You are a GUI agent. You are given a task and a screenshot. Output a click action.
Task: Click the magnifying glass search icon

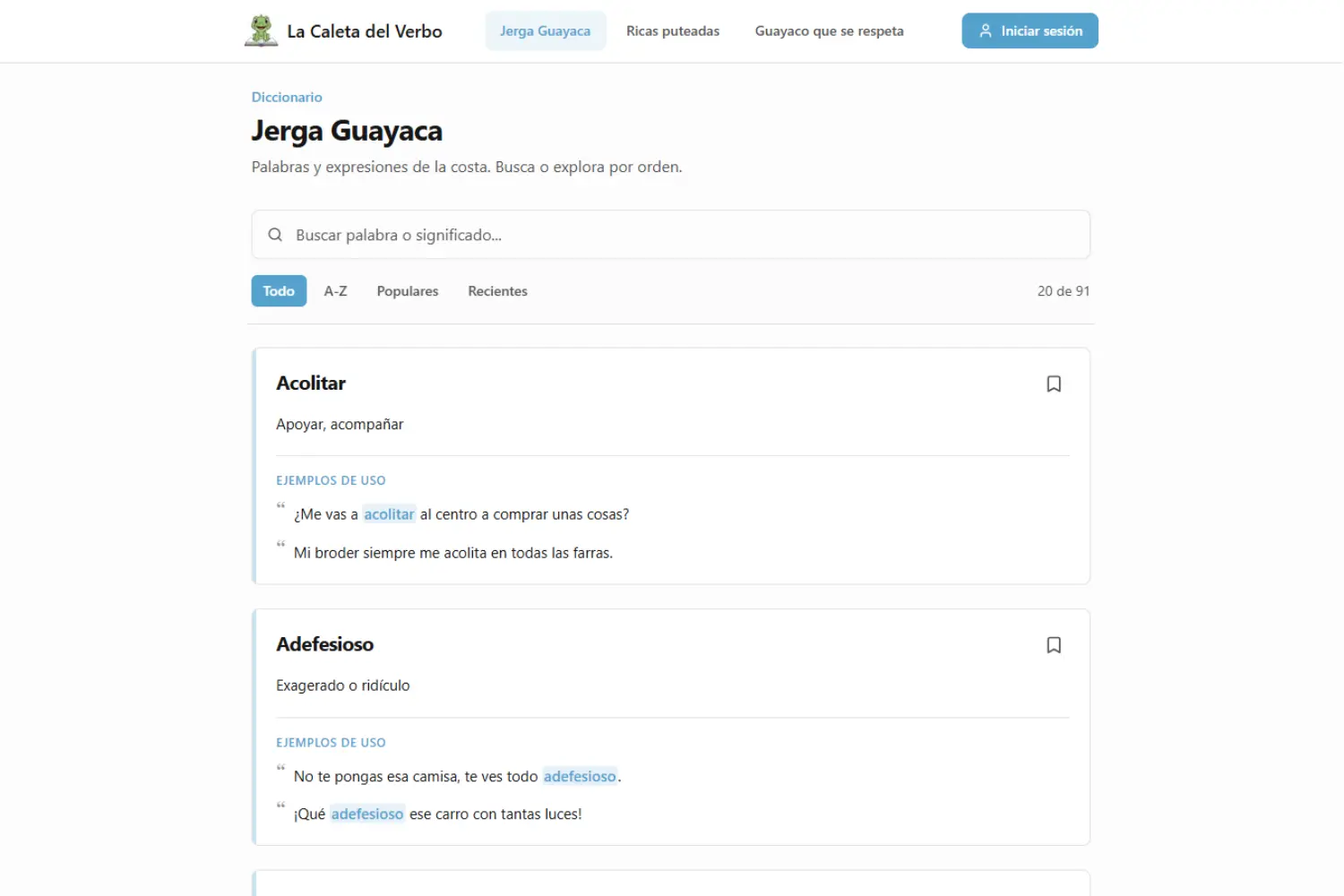[275, 234]
